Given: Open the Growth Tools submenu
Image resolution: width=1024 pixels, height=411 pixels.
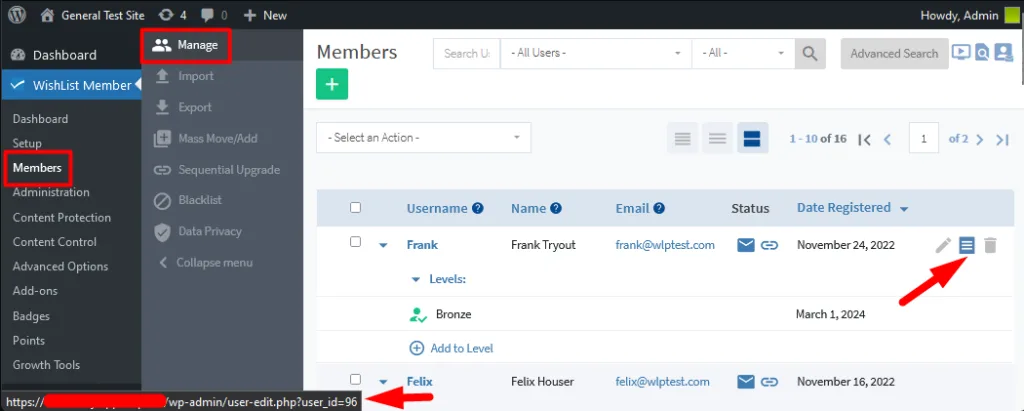Looking at the screenshot, I should tap(46, 365).
